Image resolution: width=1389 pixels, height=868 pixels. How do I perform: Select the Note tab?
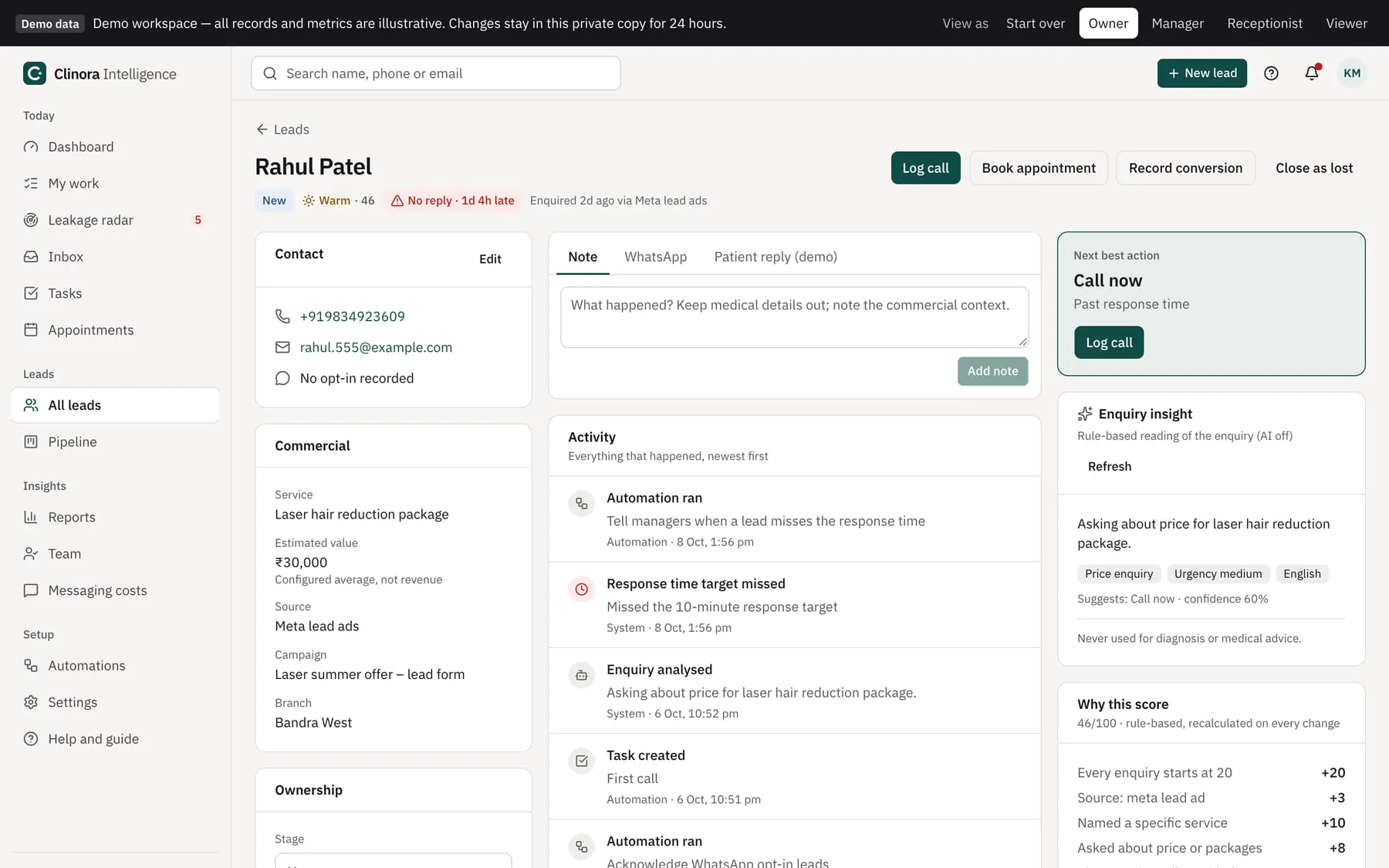coord(583,257)
